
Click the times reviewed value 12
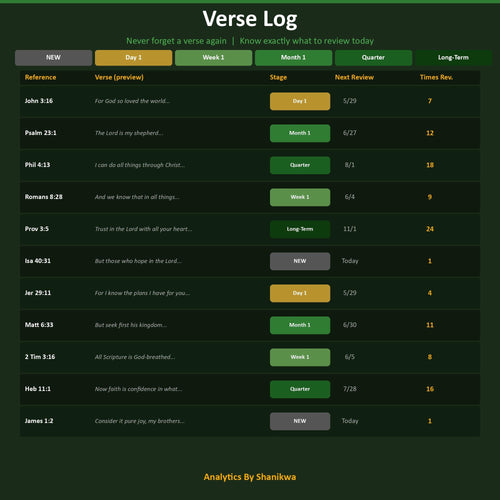[430, 133]
